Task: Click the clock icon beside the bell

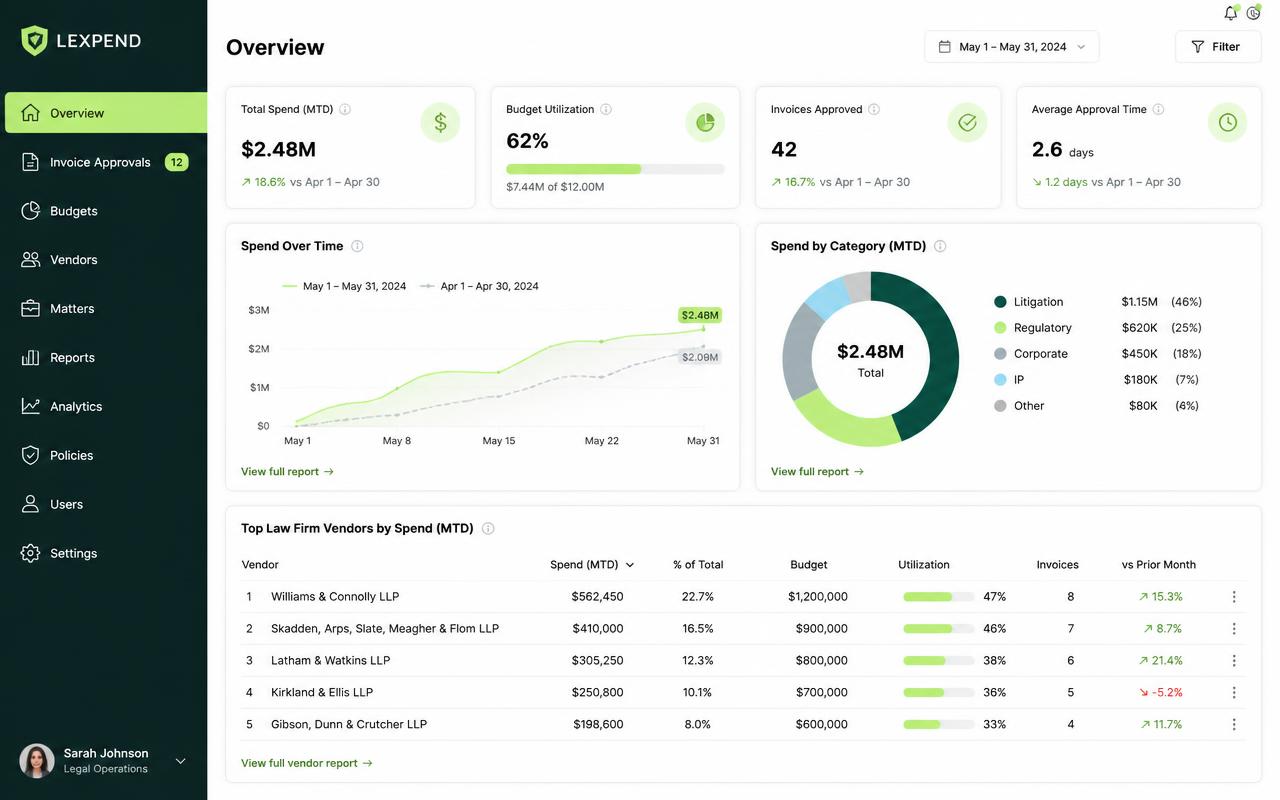Action: click(1253, 13)
